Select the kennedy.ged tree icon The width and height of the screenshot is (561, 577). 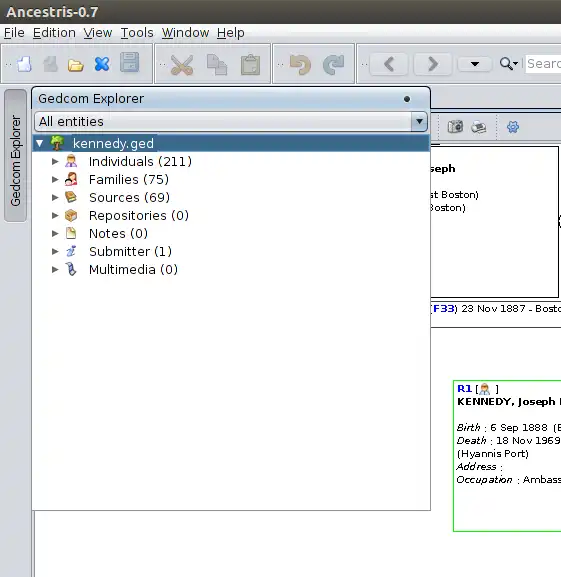pyautogui.click(x=57, y=143)
